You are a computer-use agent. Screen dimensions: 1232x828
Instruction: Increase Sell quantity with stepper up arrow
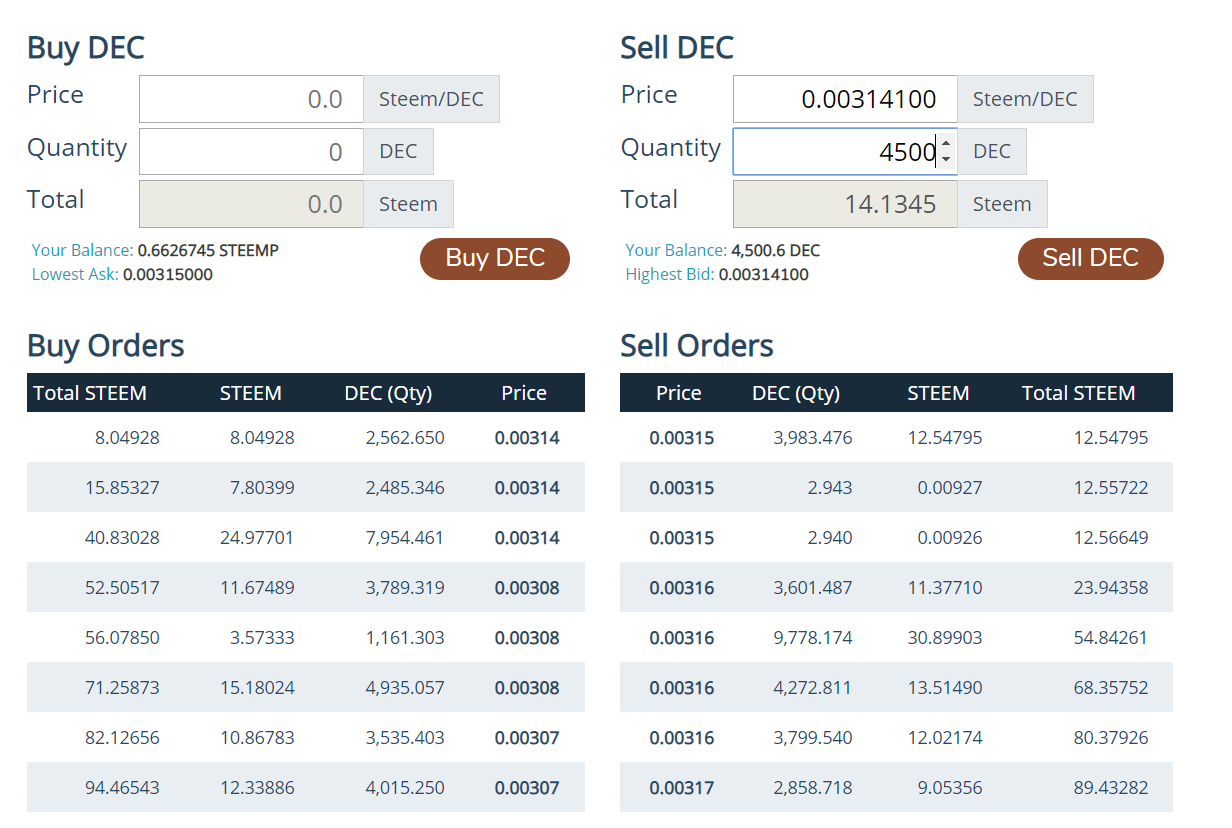946,145
